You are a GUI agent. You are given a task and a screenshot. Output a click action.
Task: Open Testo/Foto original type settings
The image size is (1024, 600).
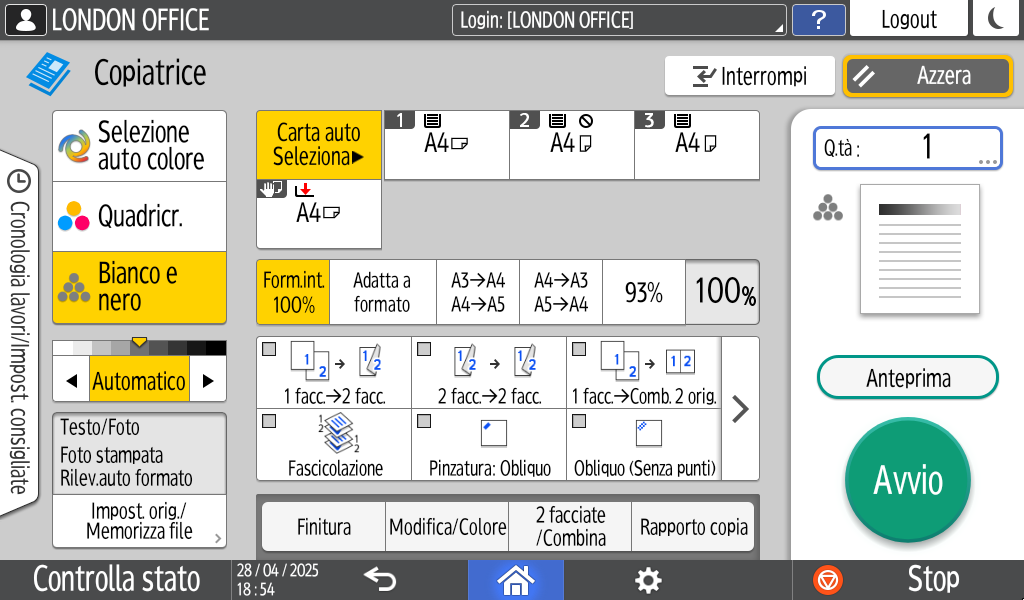140,453
